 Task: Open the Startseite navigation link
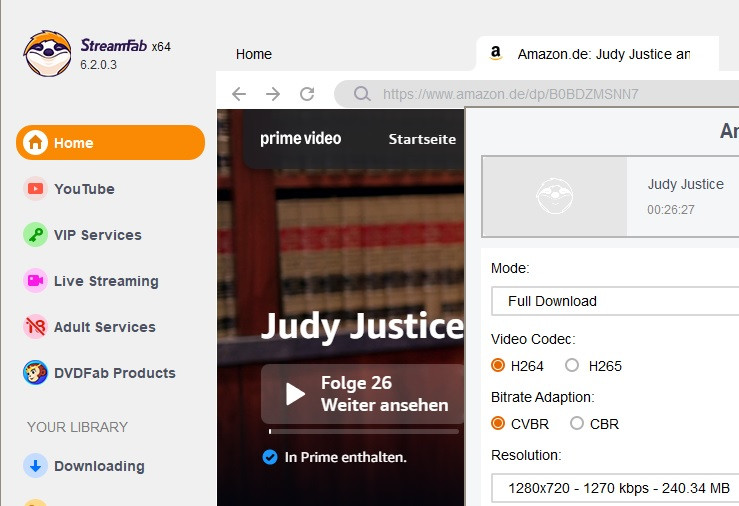(422, 139)
